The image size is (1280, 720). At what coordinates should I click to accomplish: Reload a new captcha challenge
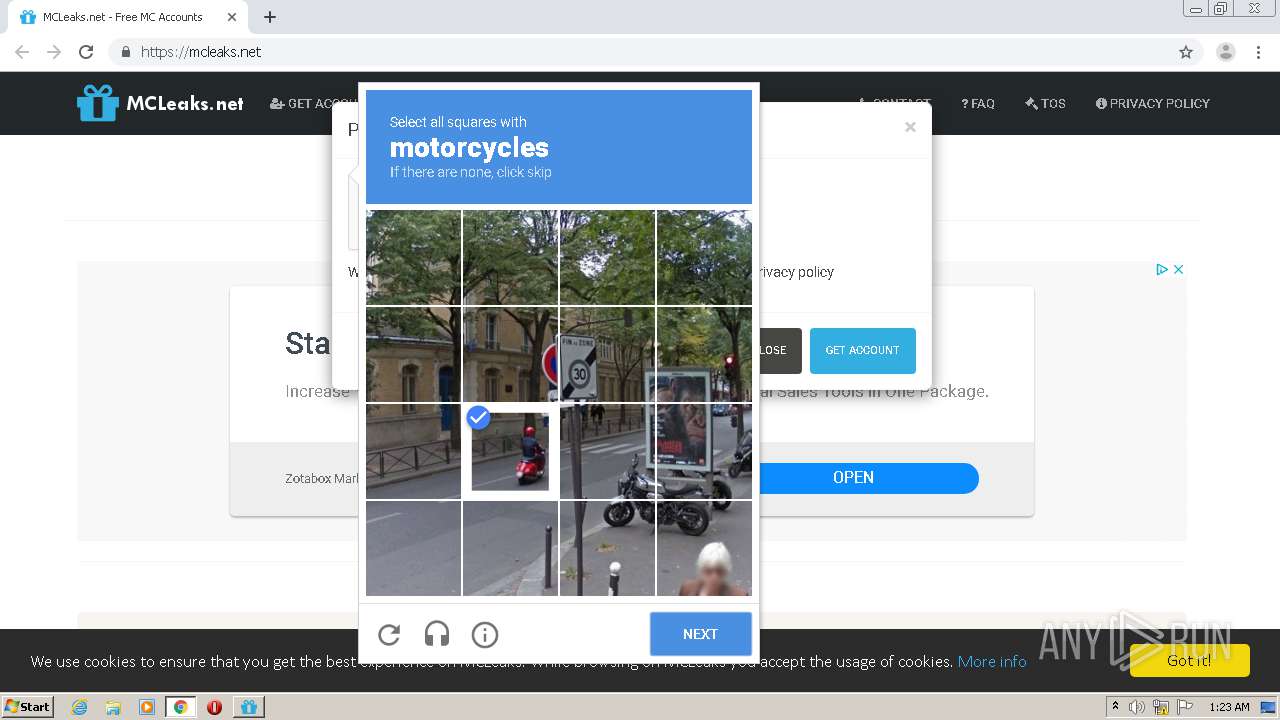(x=389, y=634)
